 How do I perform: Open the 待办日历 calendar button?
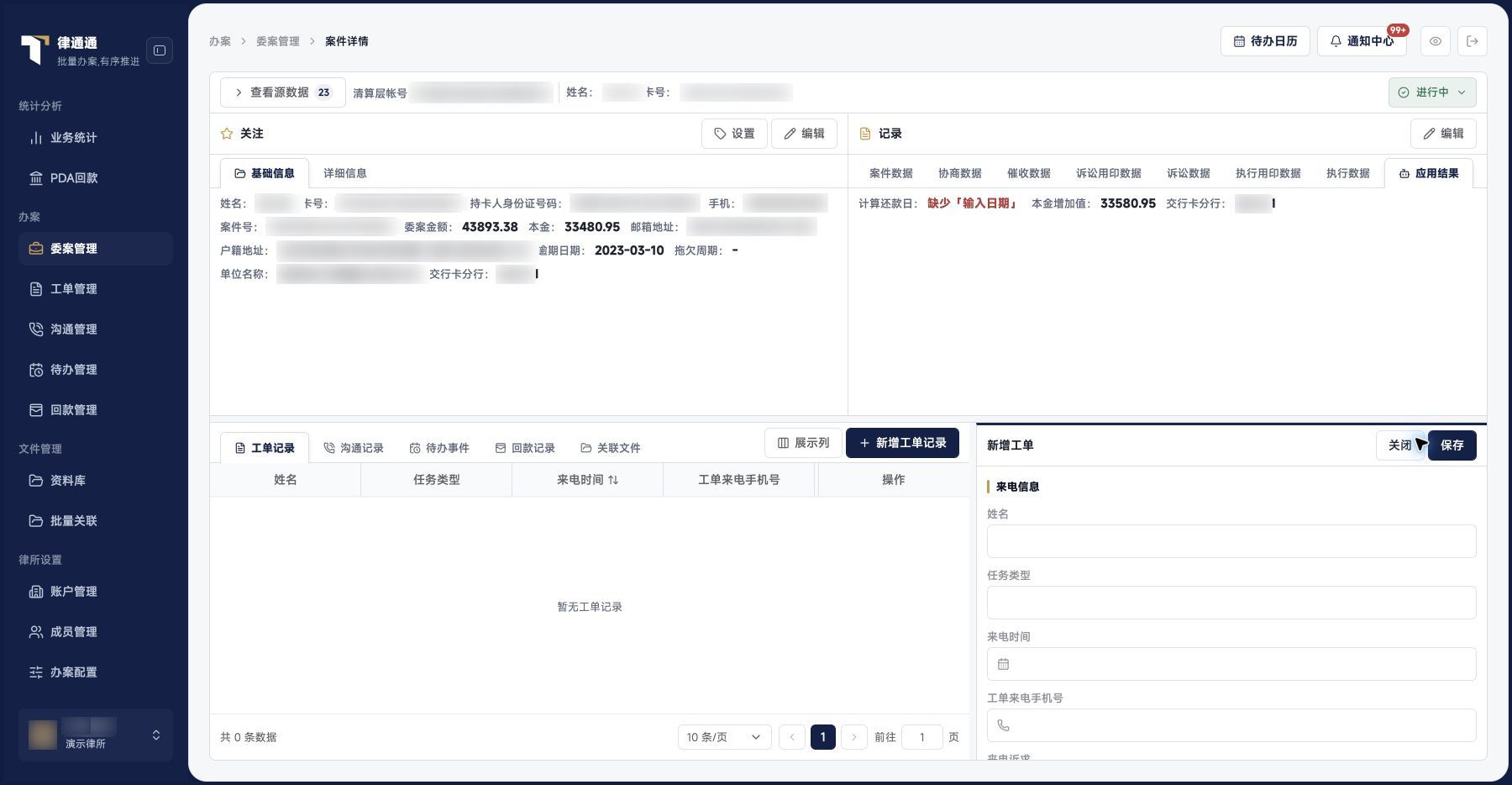1265,41
